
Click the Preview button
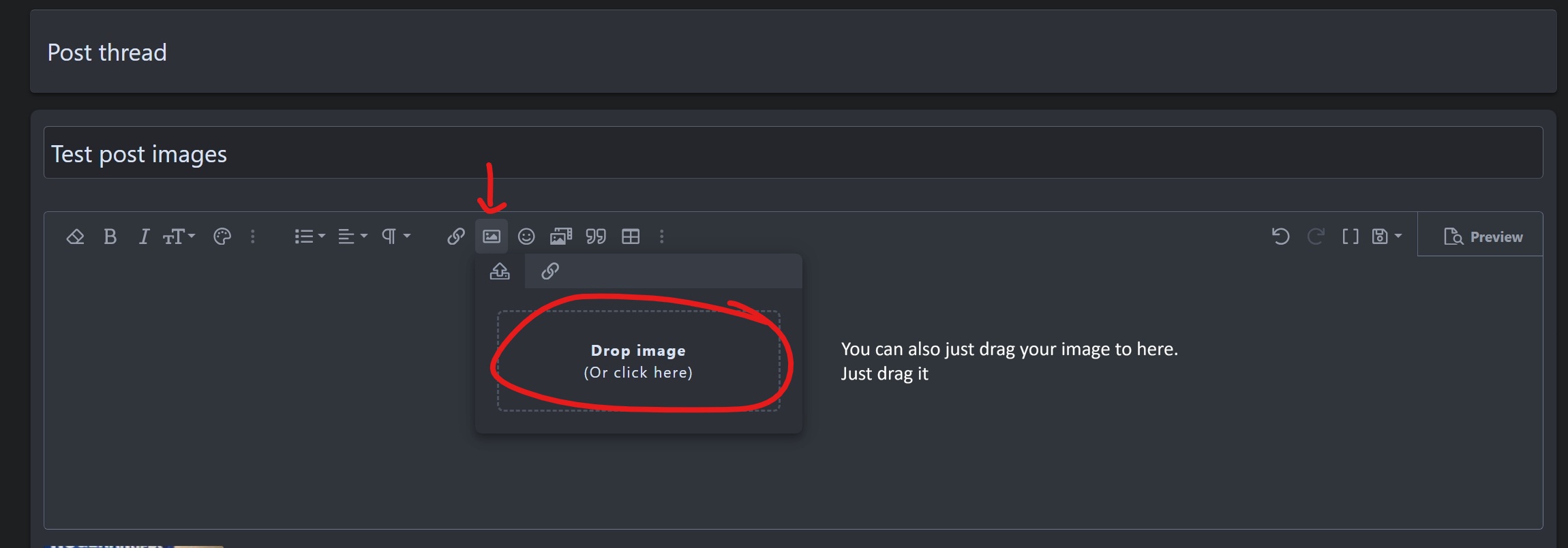tap(1483, 237)
